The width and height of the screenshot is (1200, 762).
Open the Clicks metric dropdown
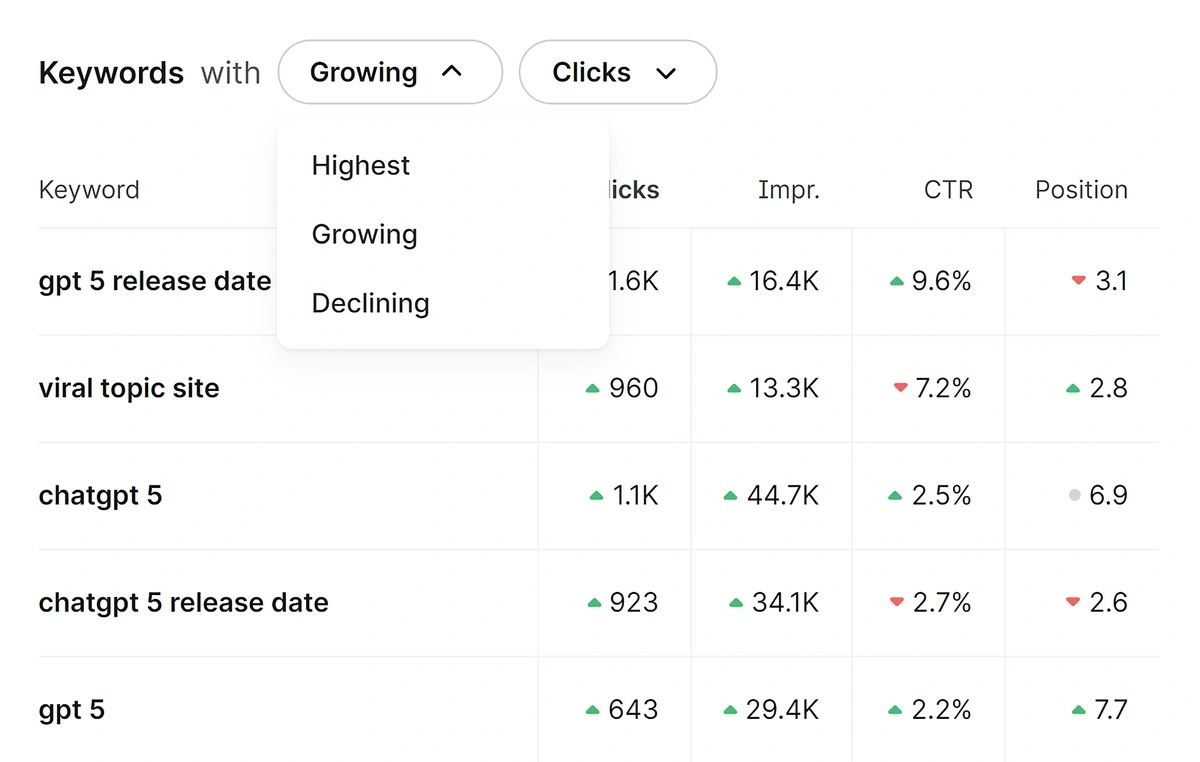[618, 72]
